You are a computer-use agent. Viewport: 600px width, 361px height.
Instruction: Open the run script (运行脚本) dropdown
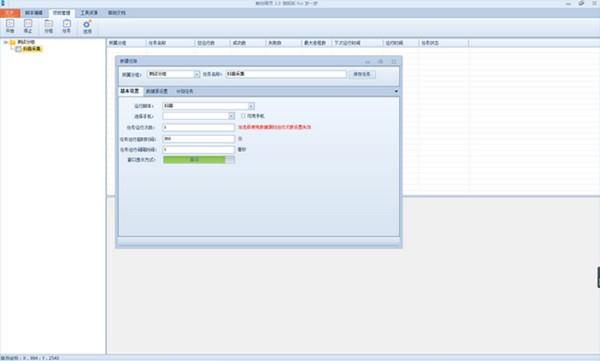tap(251, 106)
